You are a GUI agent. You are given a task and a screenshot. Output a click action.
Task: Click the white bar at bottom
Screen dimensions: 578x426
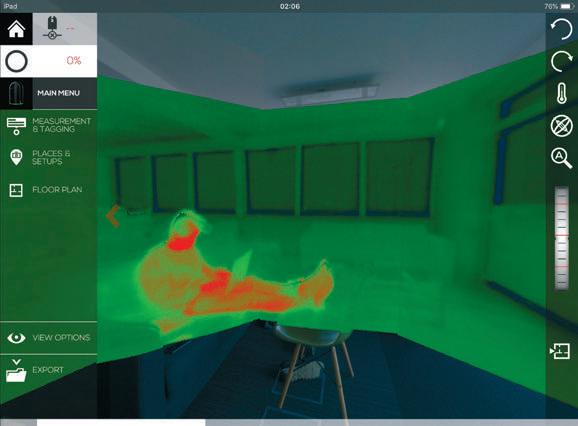pyautogui.click(x=121, y=422)
